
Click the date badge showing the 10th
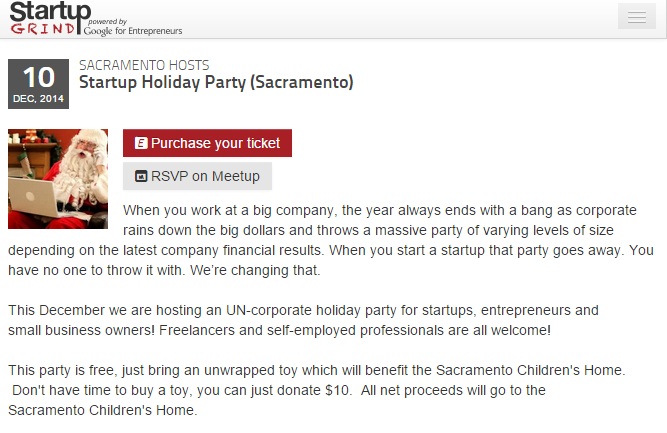(x=39, y=78)
